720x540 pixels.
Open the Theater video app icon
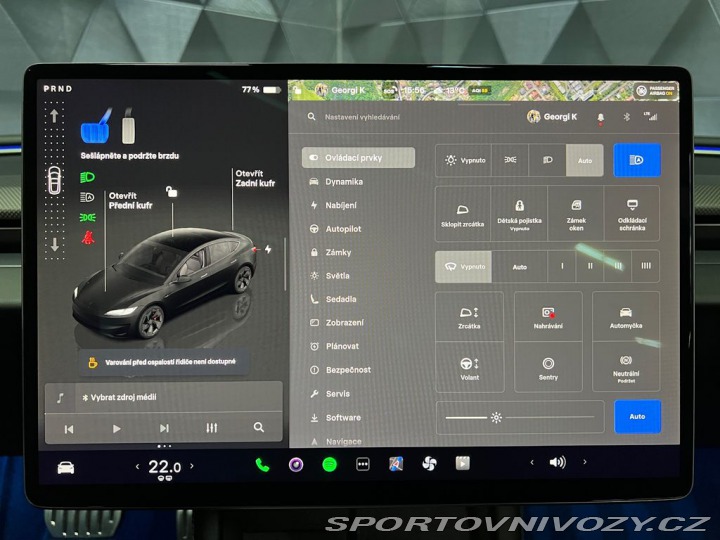click(462, 463)
